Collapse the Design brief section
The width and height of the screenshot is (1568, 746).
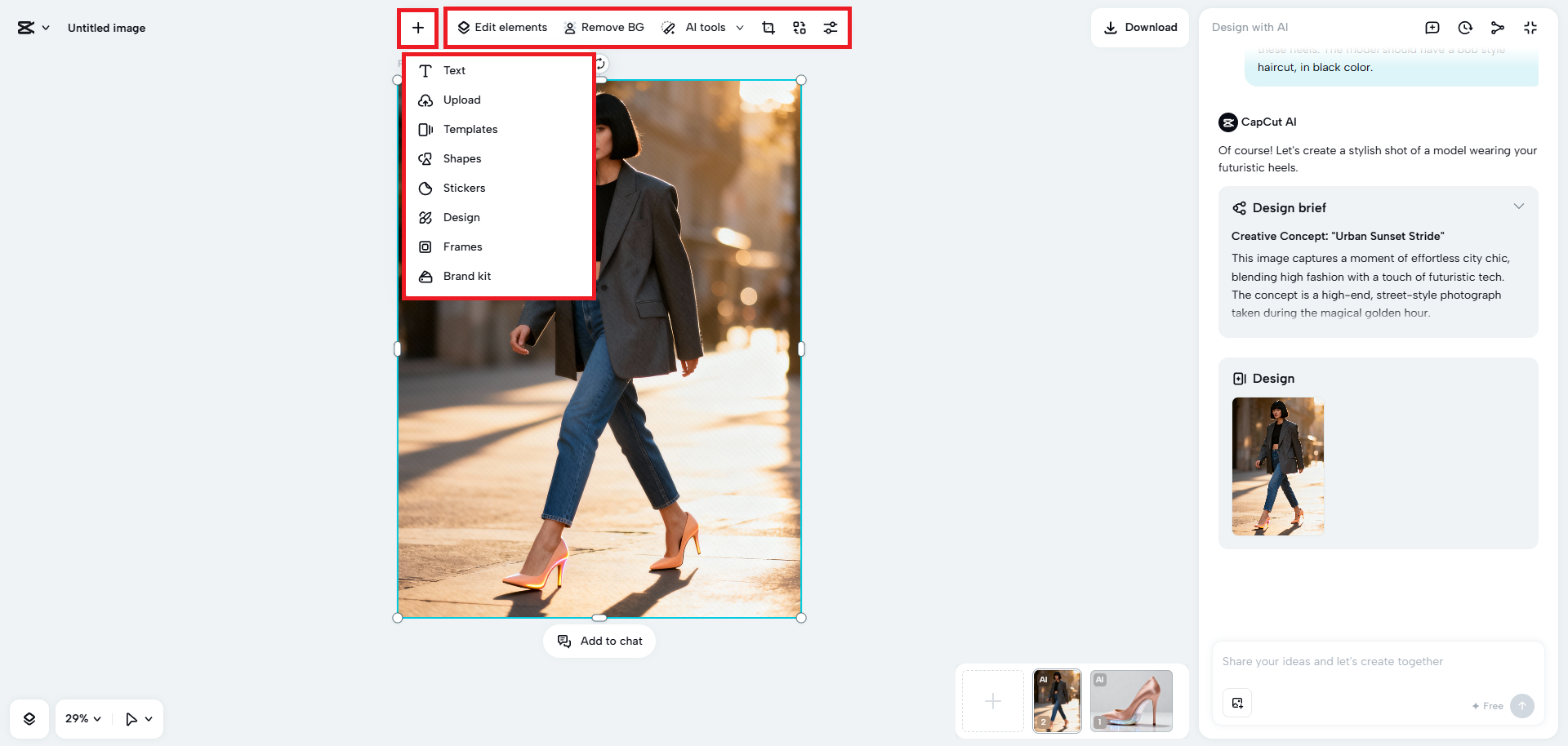(1519, 206)
